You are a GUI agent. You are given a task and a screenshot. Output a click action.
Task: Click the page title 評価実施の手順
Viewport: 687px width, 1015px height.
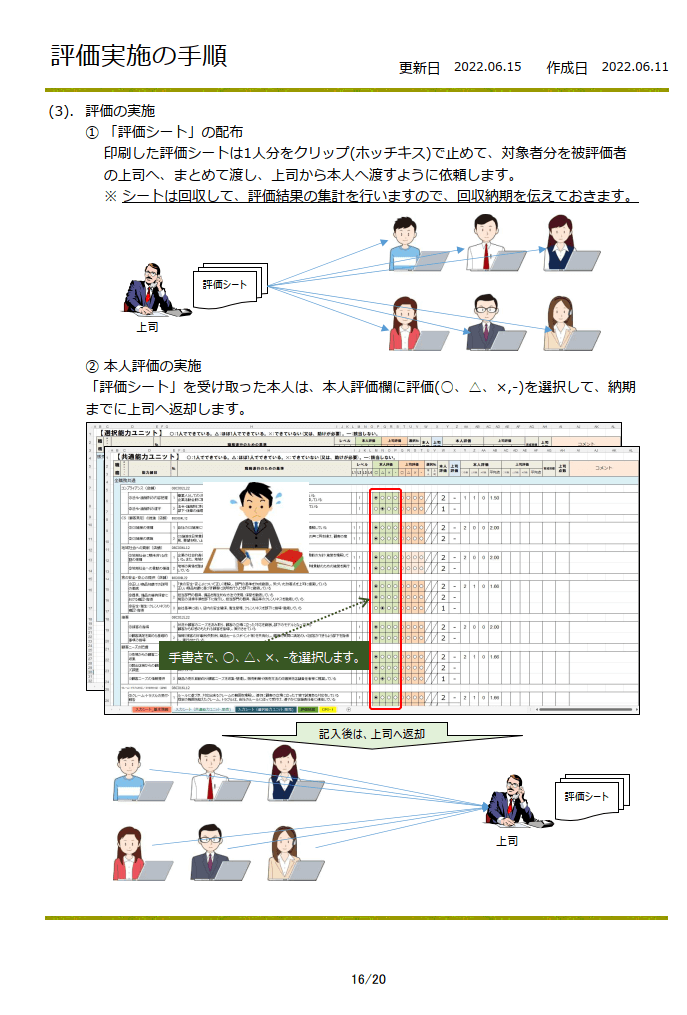[x=139, y=56]
